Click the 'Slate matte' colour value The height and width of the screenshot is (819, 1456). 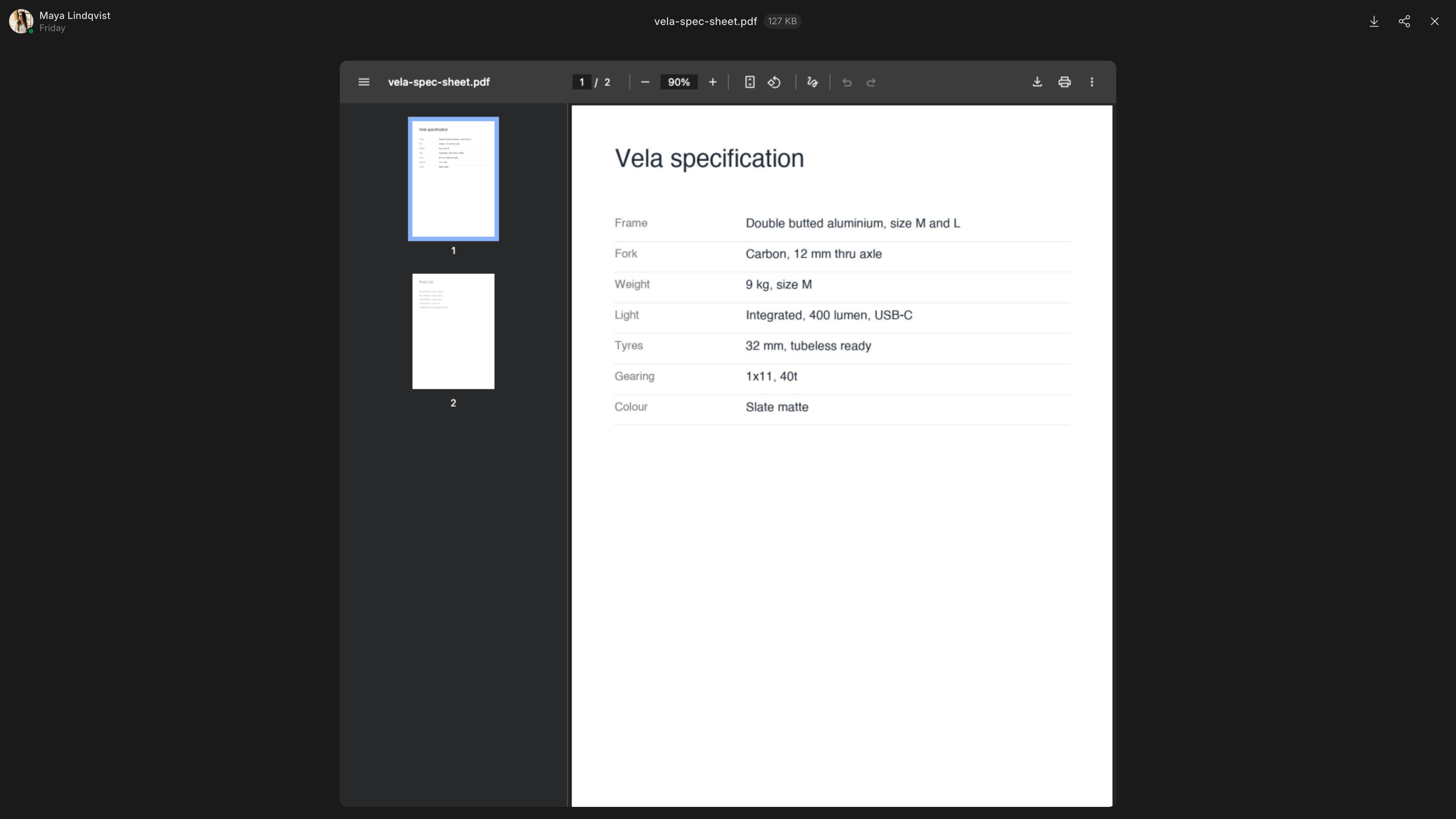click(777, 407)
